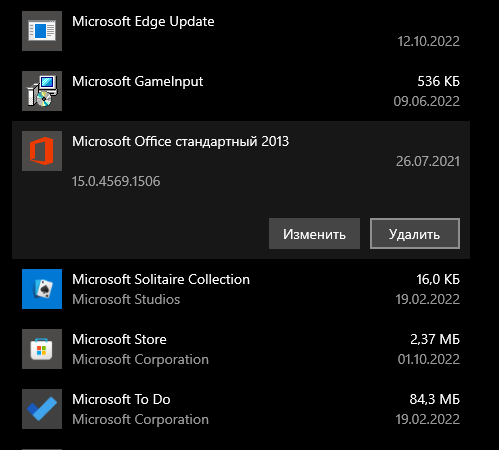Click the orange Microsoft Office logo icon
The width and height of the screenshot is (499, 450).
[42, 151]
